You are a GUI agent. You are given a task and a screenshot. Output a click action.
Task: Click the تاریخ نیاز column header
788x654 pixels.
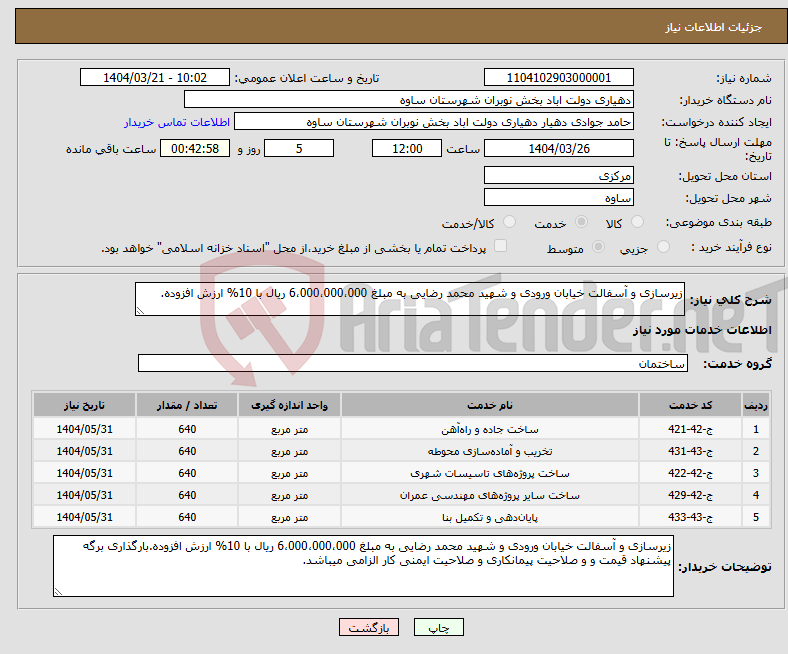tap(84, 405)
